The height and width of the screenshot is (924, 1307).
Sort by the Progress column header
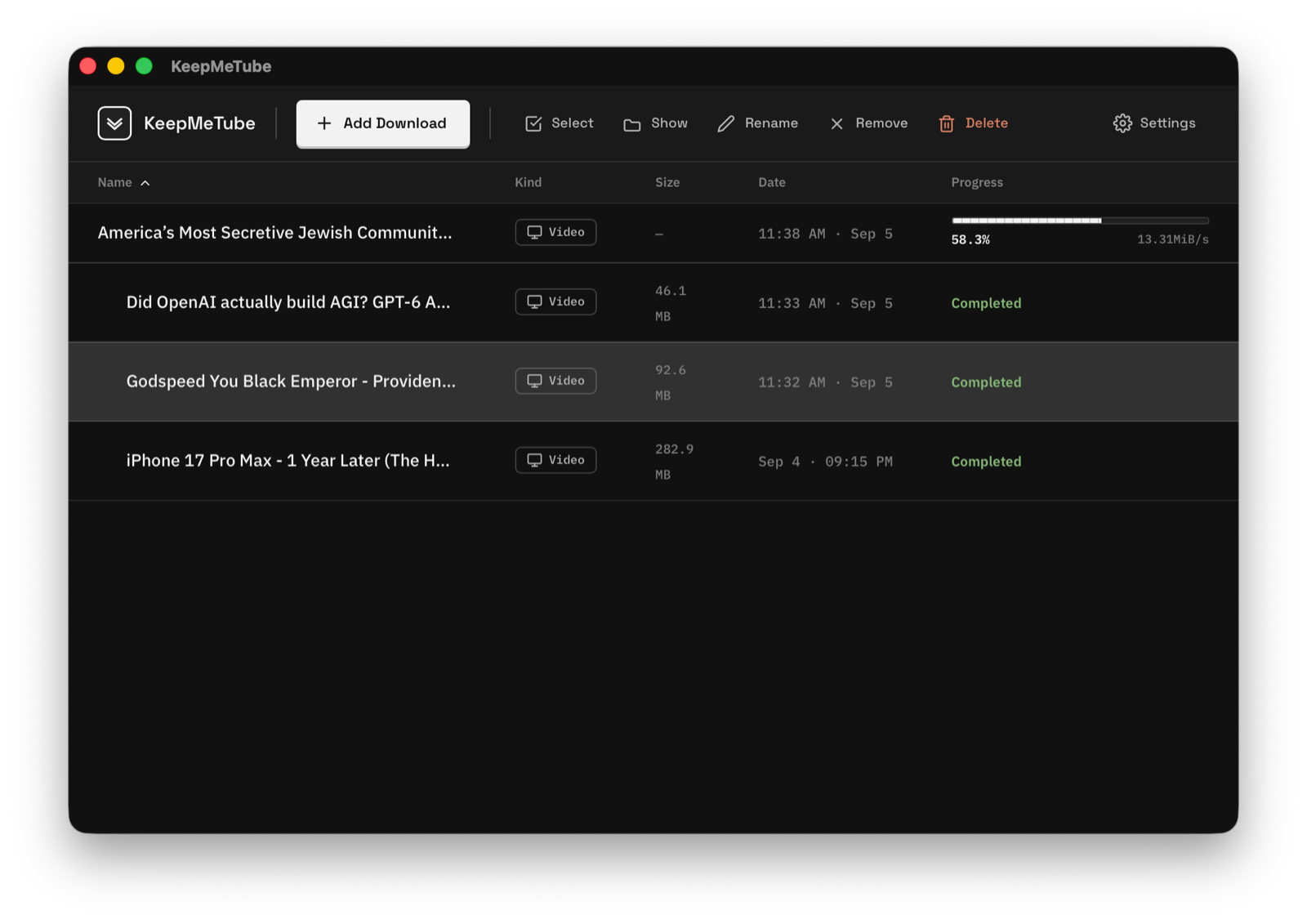coord(976,182)
